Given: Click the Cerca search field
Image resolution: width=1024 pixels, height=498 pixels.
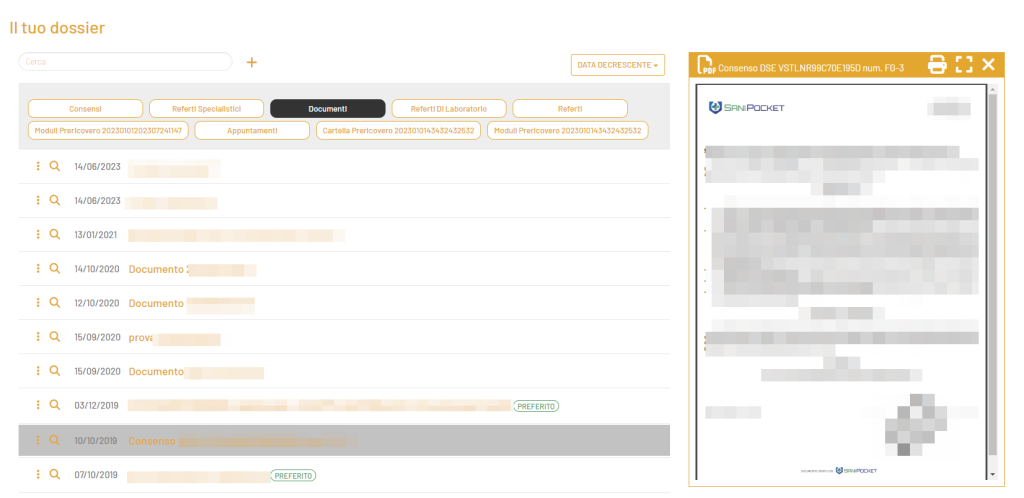Looking at the screenshot, I should (125, 62).
